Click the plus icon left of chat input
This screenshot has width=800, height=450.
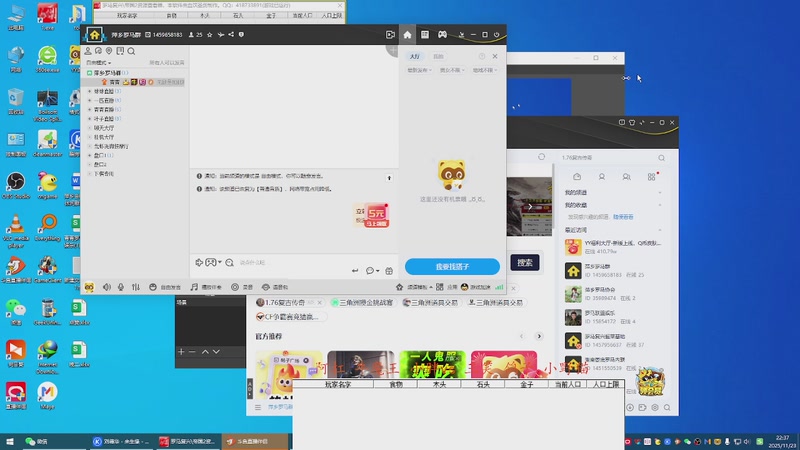[x=199, y=262]
